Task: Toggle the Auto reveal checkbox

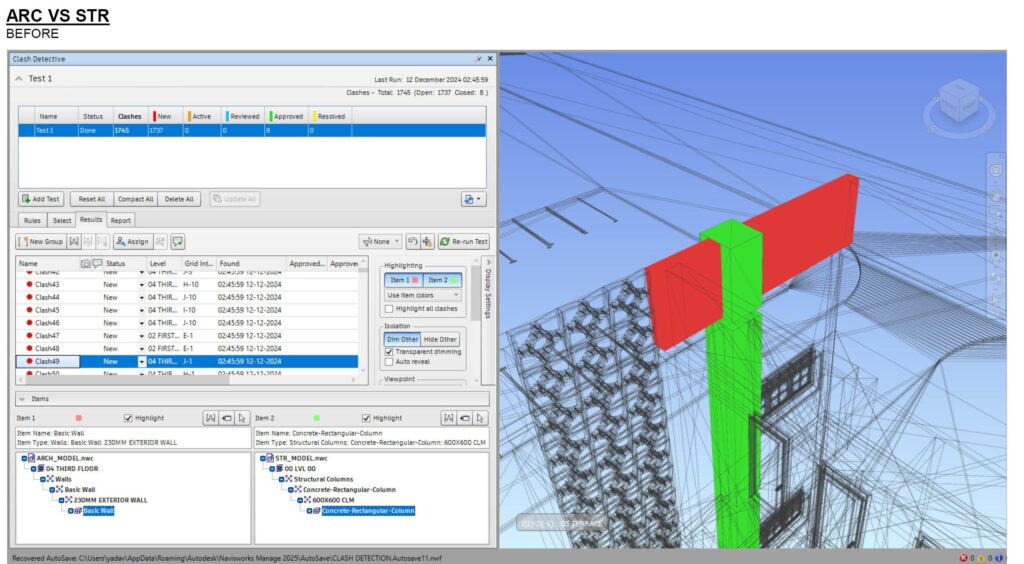Action: click(389, 362)
